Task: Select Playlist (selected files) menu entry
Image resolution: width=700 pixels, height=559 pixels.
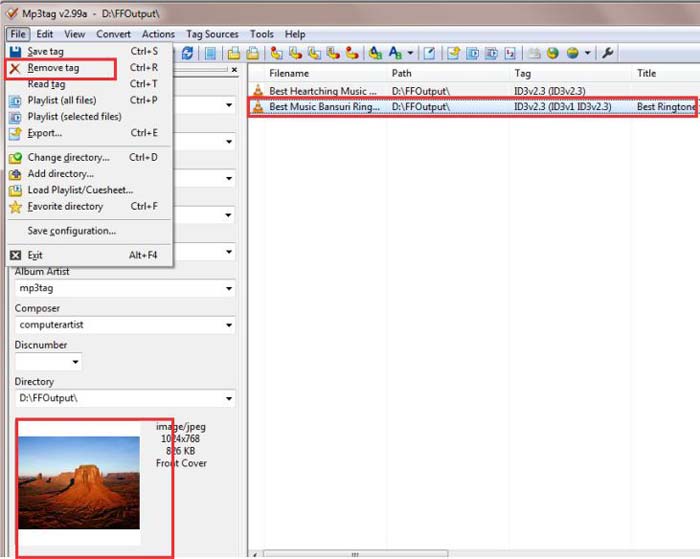Action: click(x=89, y=117)
